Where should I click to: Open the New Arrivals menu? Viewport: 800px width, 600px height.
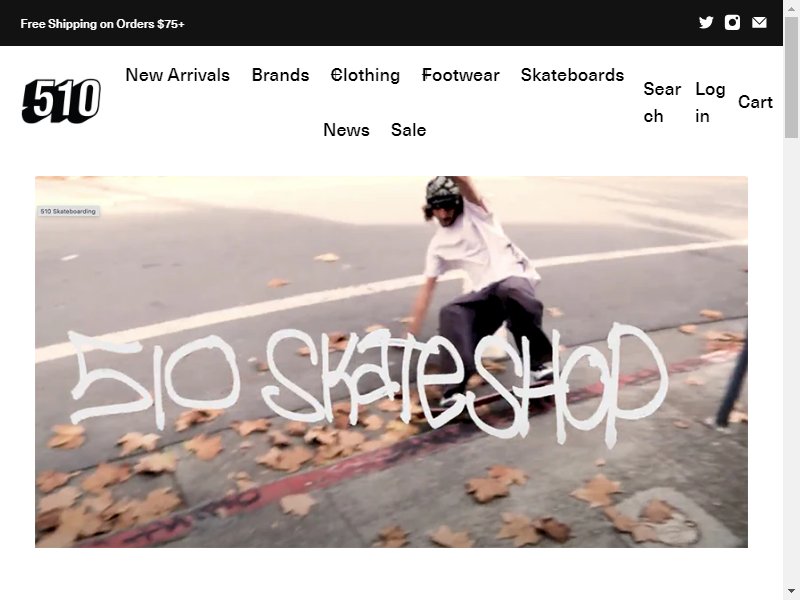click(x=178, y=75)
